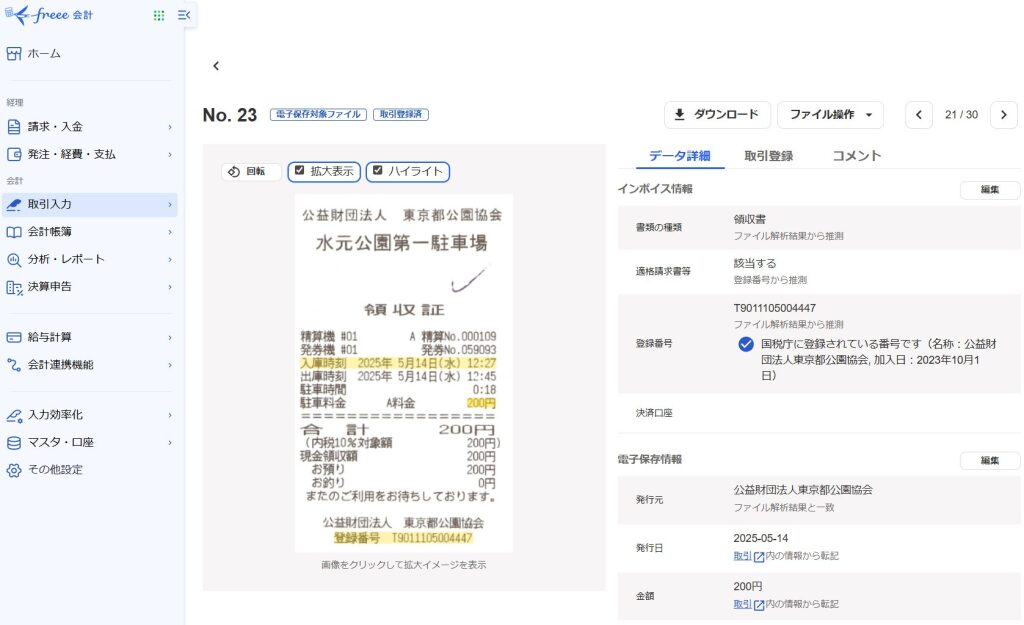This screenshot has width=1024, height=625.
Task: Expand the 分析・レポート submenu chevron
Action: coord(170,260)
